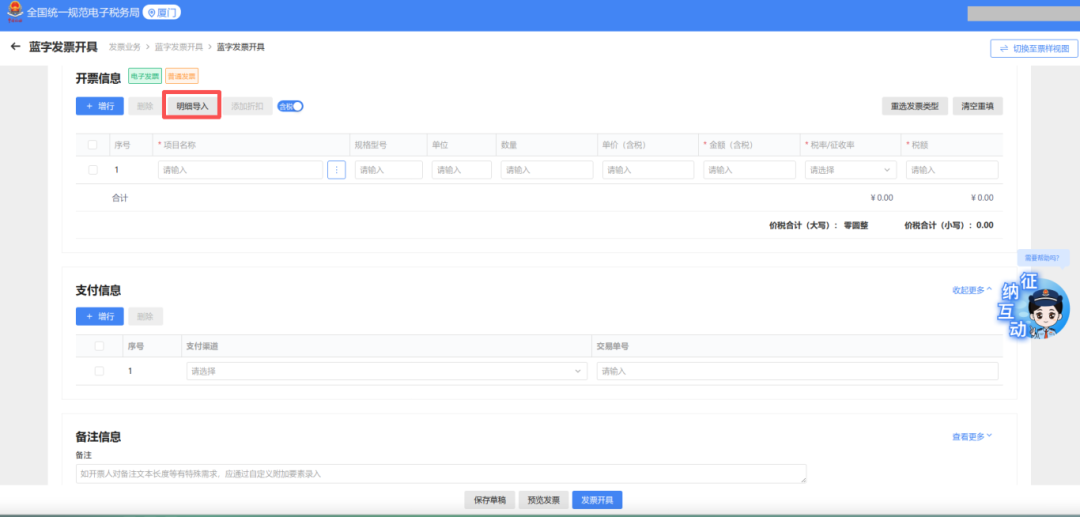Check the box for payment row 1
Screen dimensions: 1080x517
pos(99,371)
